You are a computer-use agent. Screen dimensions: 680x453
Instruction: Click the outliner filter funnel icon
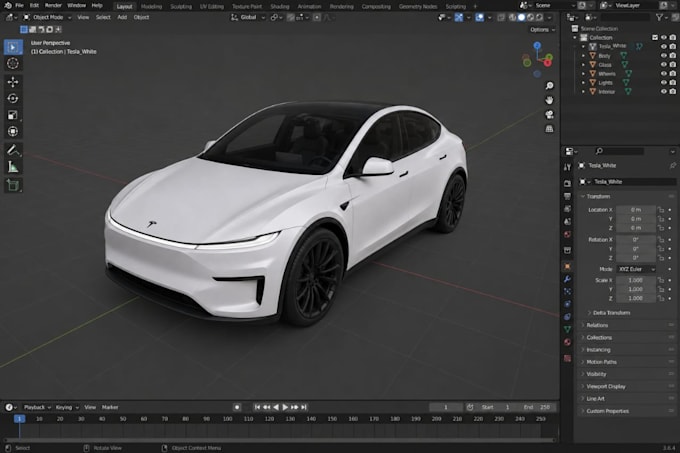tap(660, 17)
